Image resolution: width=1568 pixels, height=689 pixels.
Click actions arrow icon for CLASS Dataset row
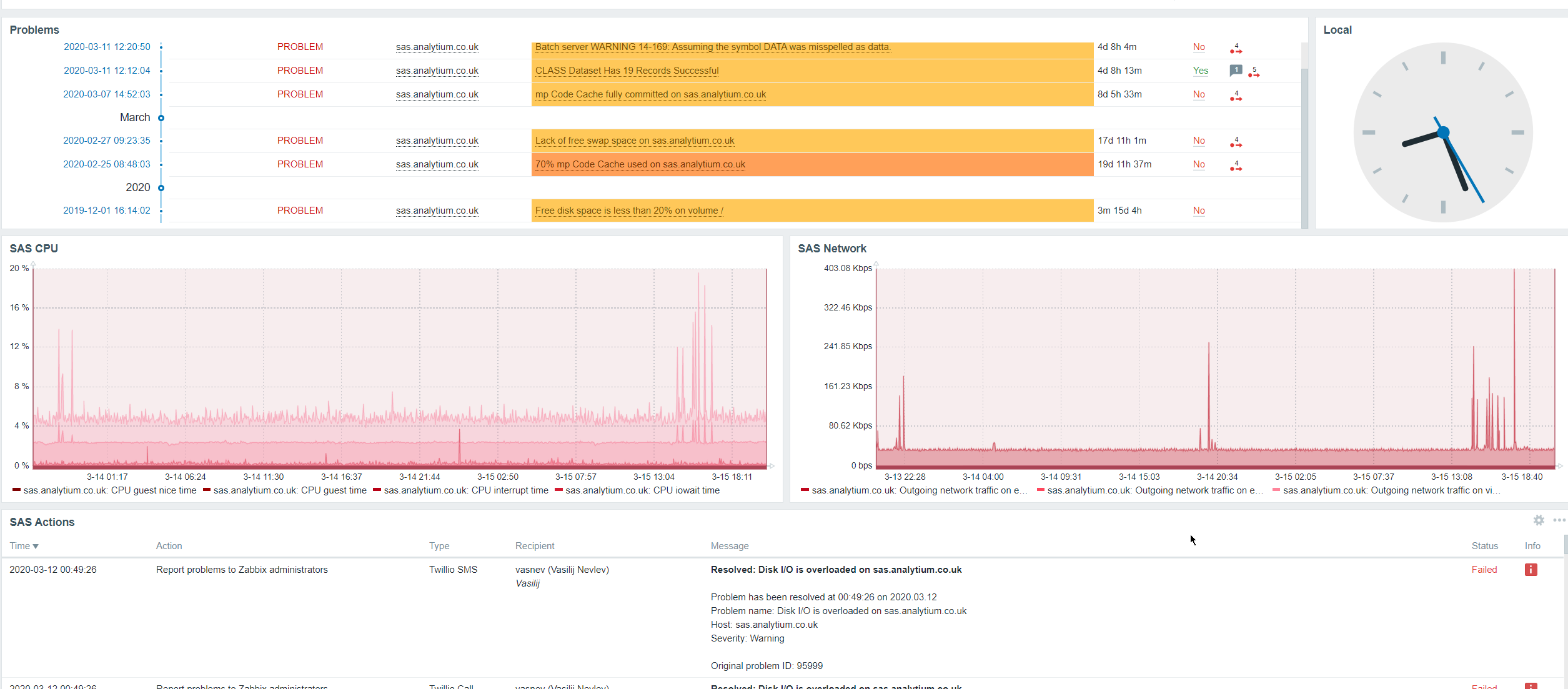(x=1254, y=73)
